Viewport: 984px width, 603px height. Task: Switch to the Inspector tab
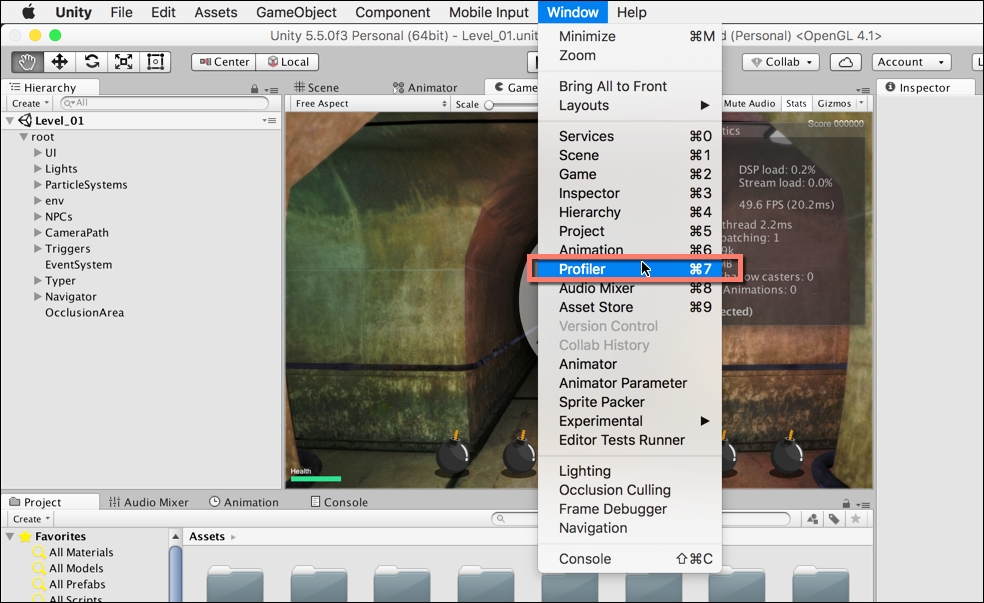click(919, 88)
